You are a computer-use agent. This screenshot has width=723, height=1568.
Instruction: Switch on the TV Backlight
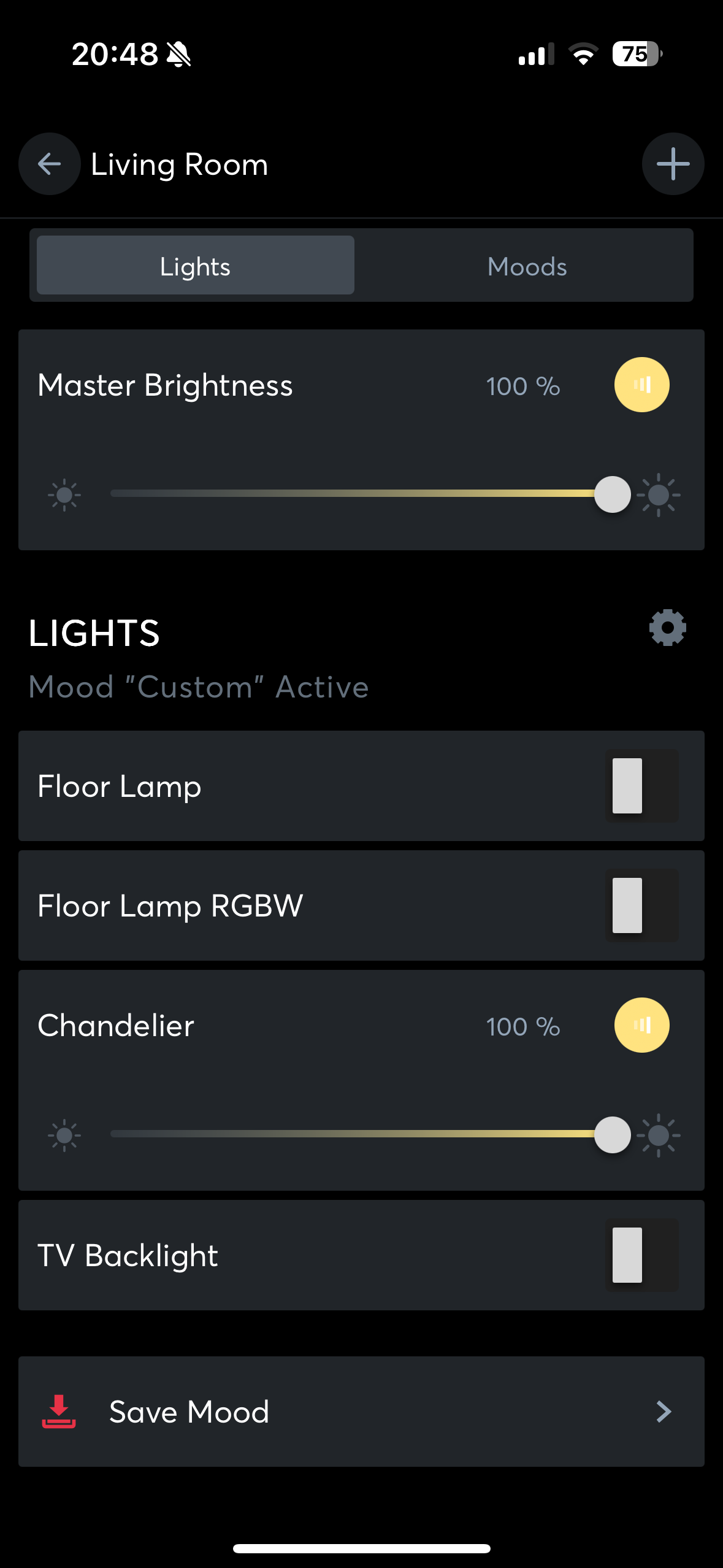pyautogui.click(x=641, y=1255)
